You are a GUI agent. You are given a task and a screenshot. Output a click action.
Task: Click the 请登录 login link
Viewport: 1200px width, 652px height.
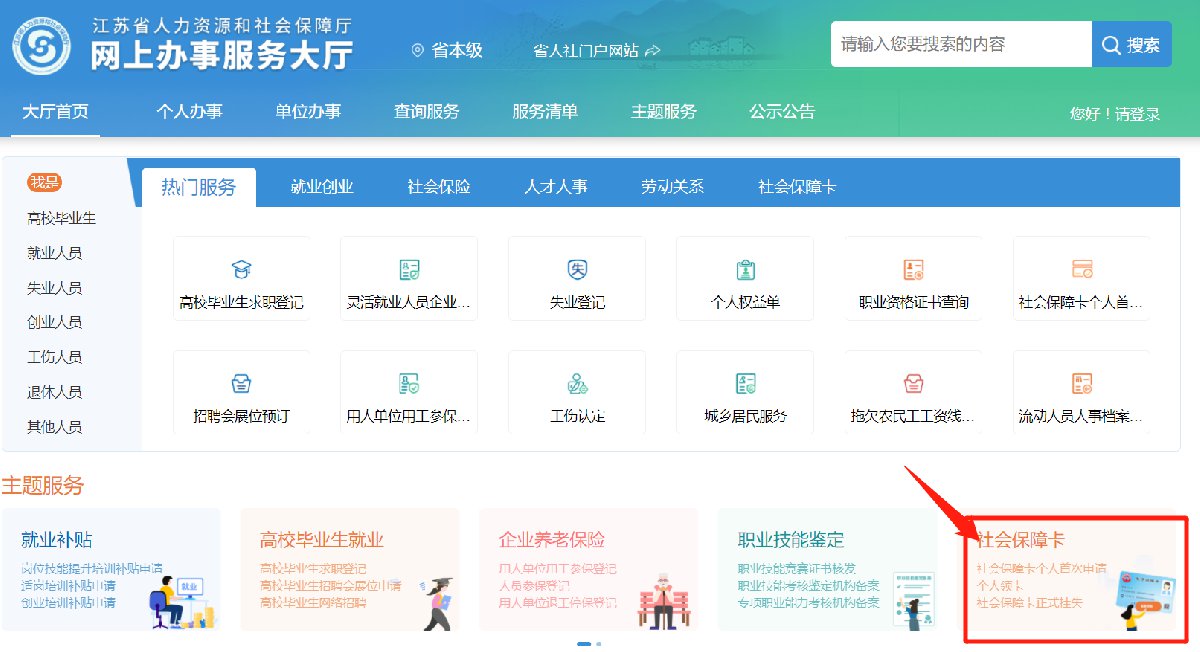pyautogui.click(x=1137, y=114)
